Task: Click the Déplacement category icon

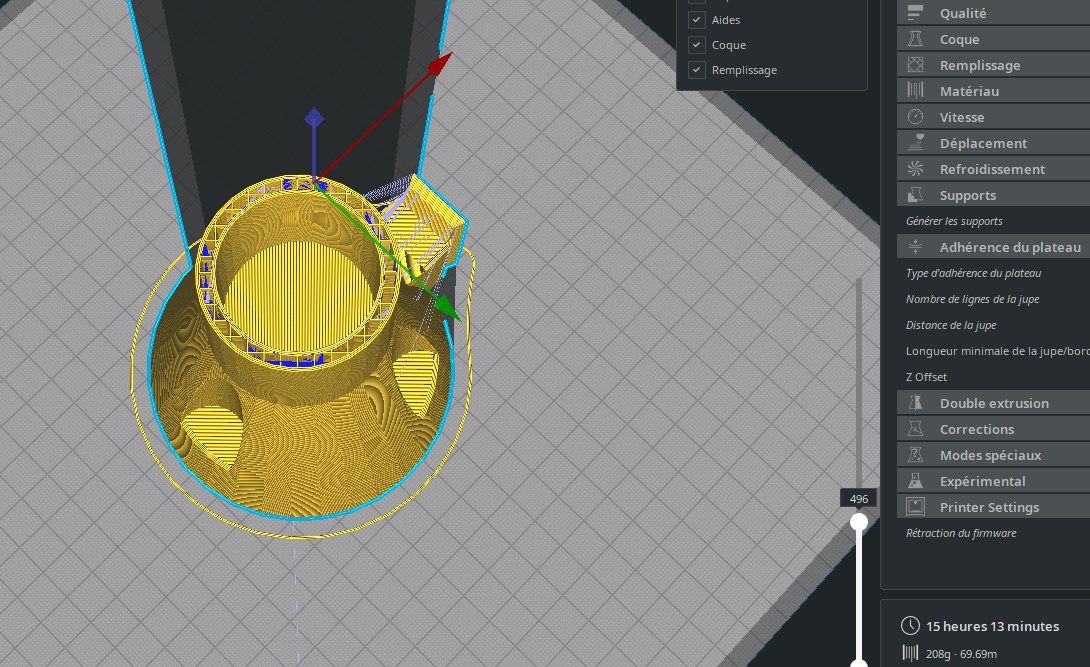Action: pyautogui.click(x=915, y=143)
